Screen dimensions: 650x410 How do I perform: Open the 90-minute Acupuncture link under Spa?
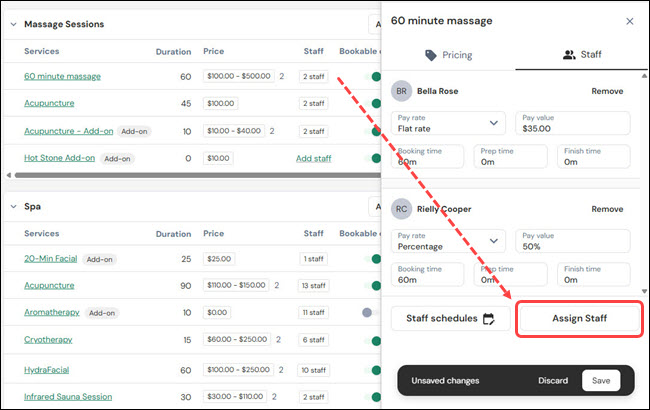click(x=49, y=286)
